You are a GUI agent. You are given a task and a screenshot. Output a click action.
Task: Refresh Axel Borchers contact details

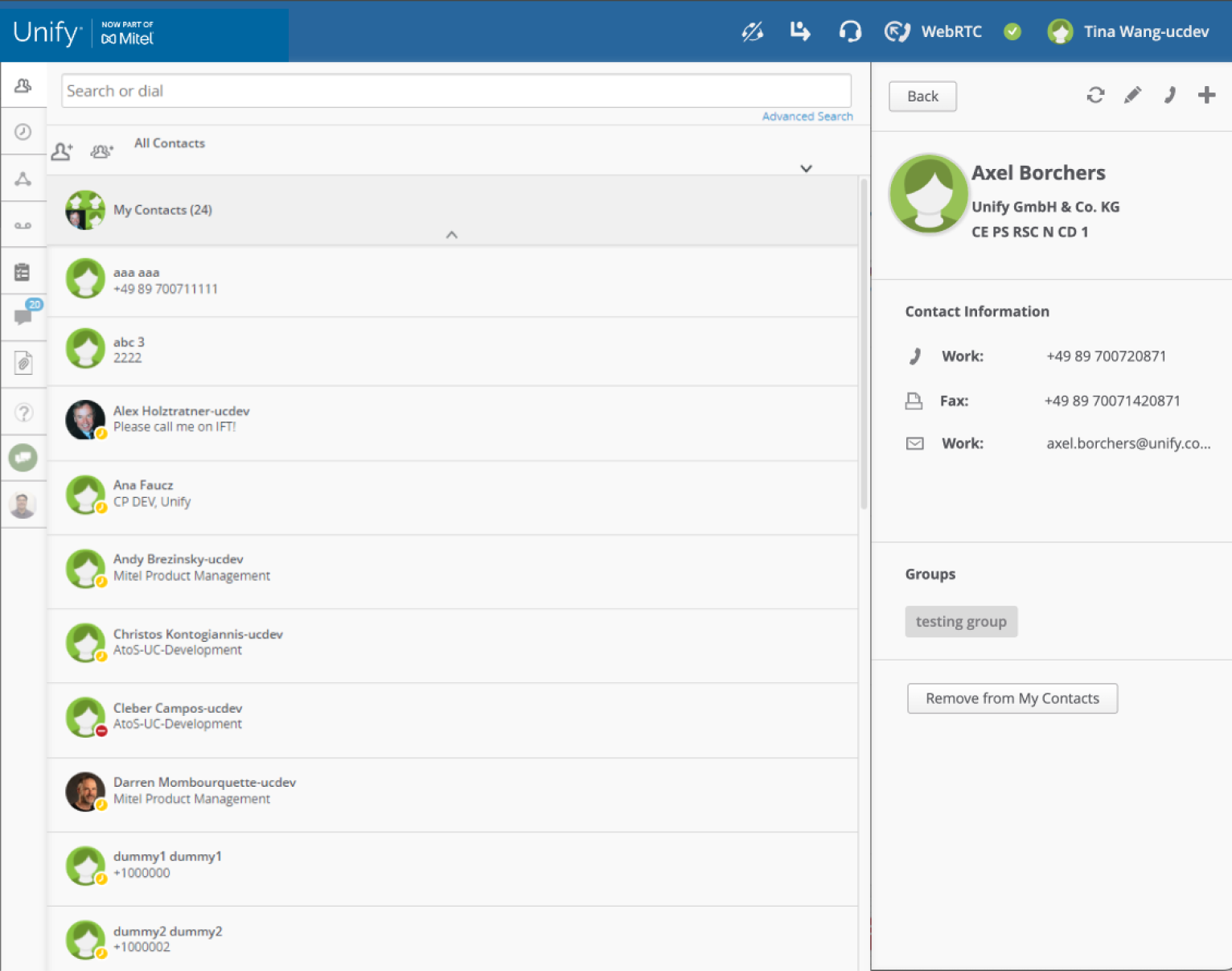[x=1095, y=96]
